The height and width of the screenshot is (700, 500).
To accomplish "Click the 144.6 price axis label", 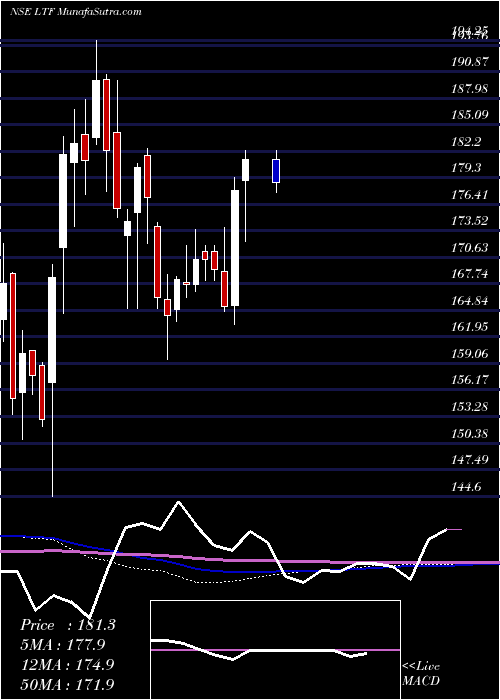I will point(466,486).
